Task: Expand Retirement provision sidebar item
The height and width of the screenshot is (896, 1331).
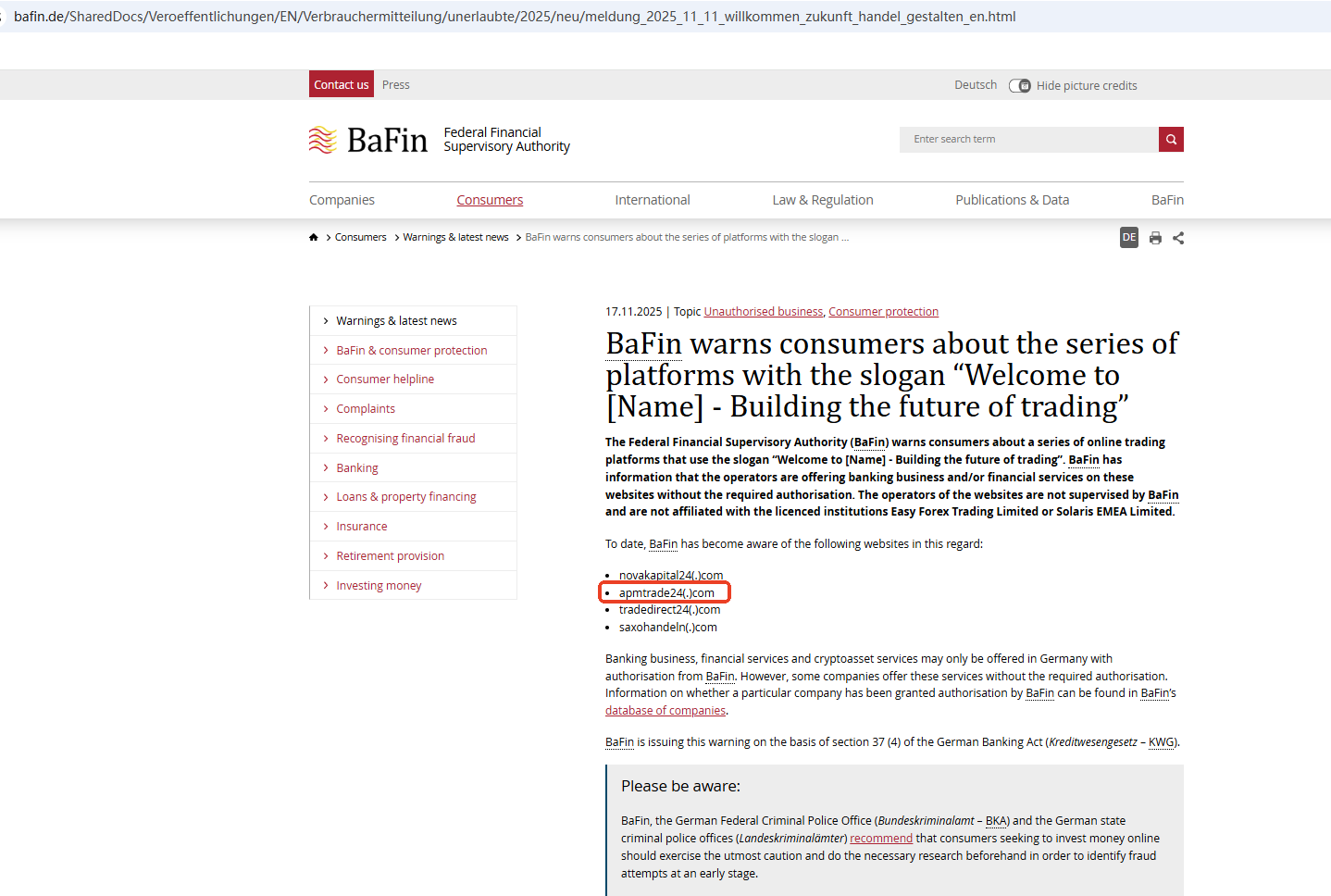Action: (x=413, y=556)
